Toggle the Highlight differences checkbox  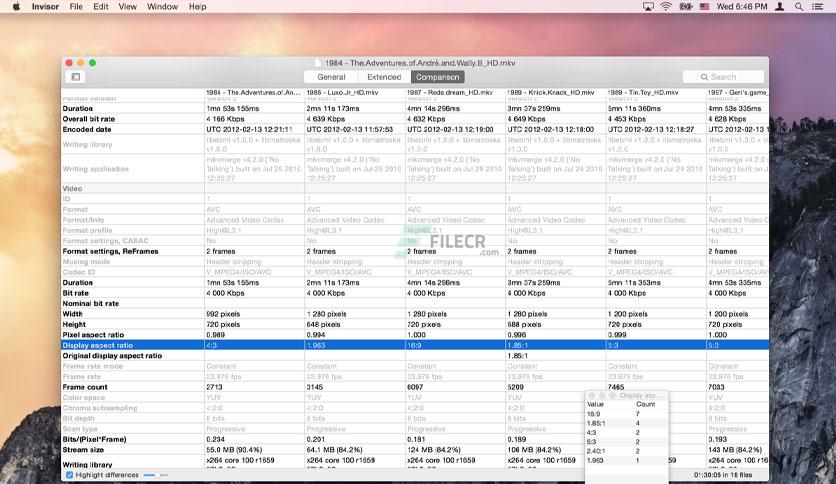point(69,474)
